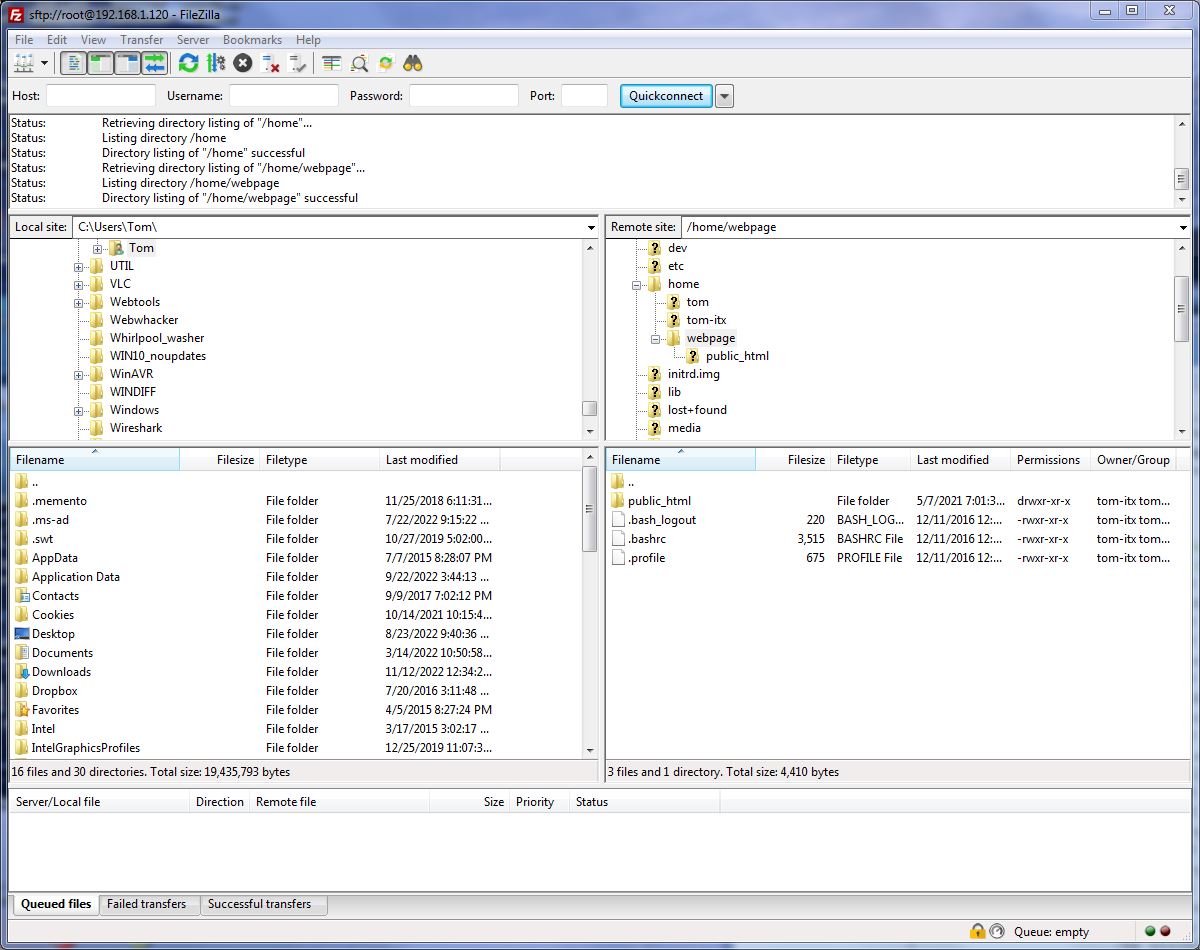This screenshot has height=950, width=1200.
Task: Focus the Host input field
Action: pos(101,96)
